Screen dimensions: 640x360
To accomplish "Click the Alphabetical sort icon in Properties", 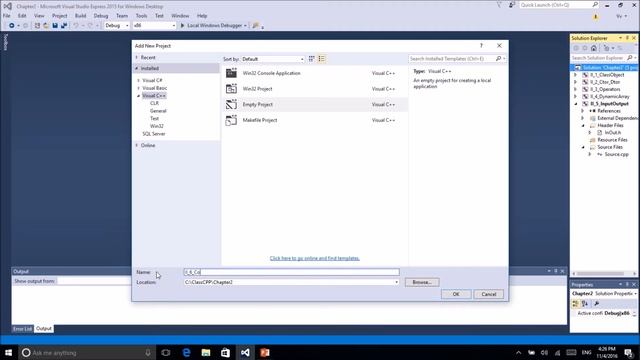I will coord(585,304).
